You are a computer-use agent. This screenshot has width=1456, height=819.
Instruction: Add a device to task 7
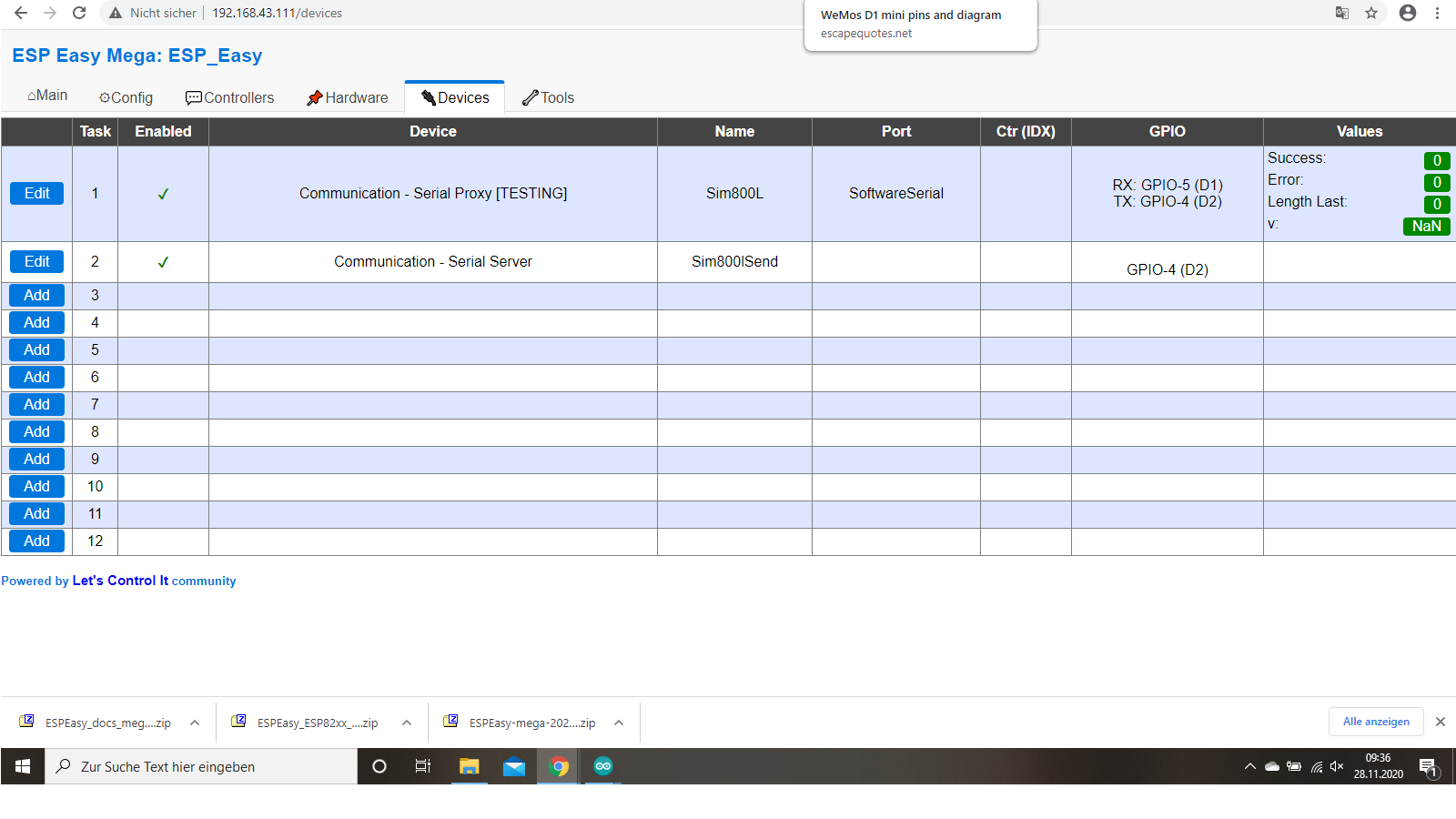pos(36,404)
